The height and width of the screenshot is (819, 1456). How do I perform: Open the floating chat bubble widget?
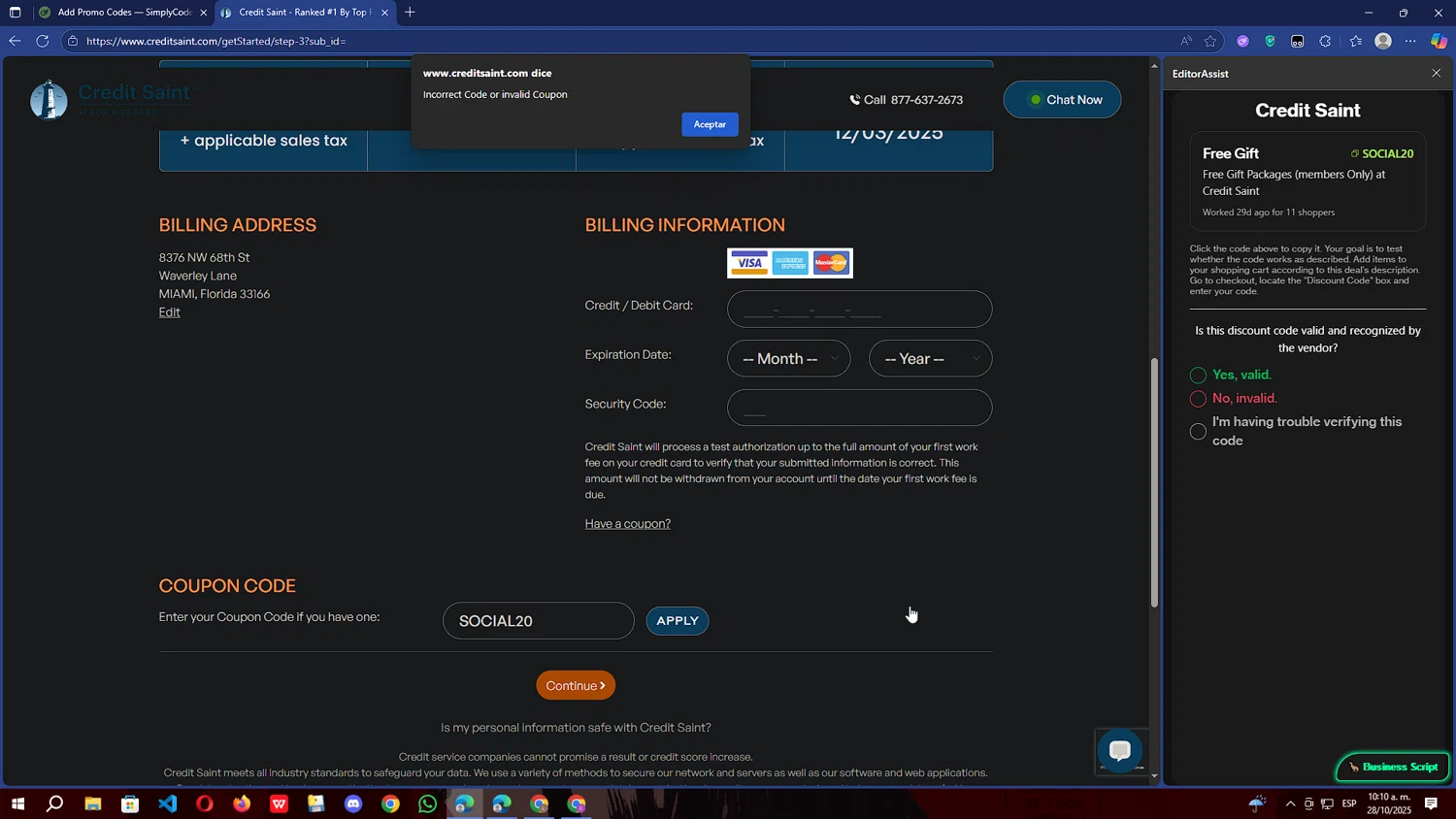[x=1119, y=751]
